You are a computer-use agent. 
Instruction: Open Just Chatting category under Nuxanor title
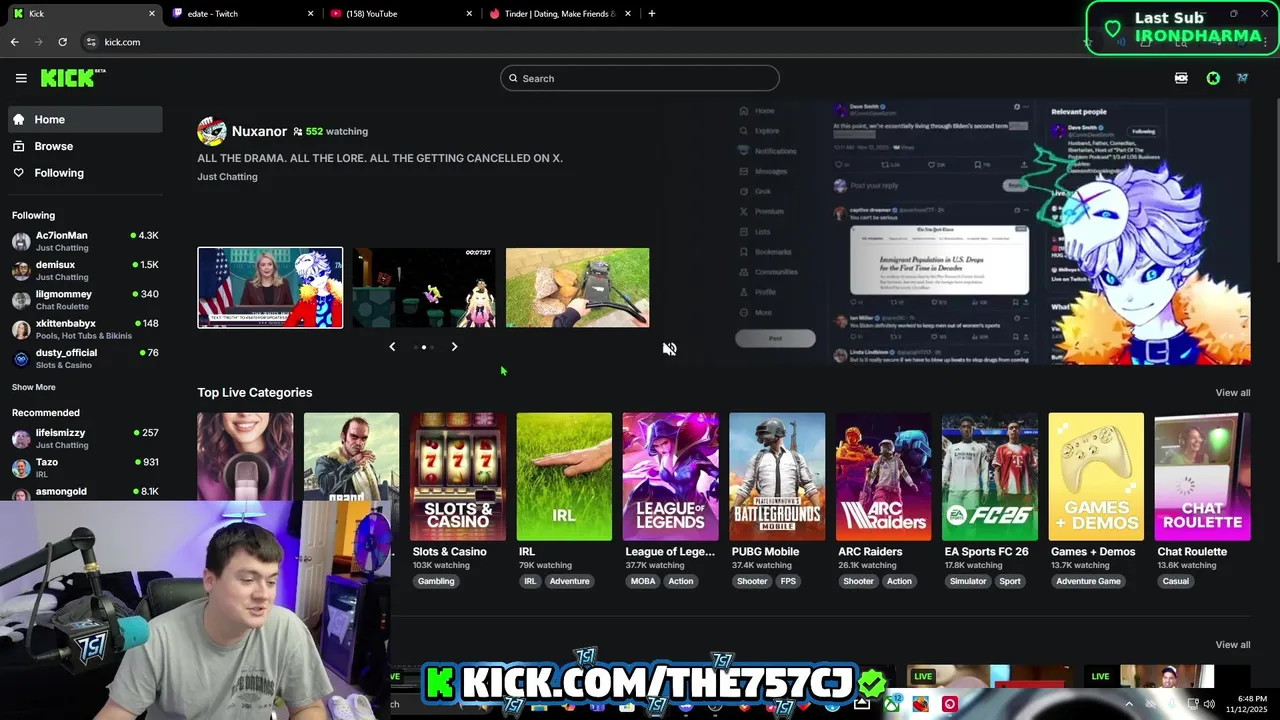tap(227, 177)
